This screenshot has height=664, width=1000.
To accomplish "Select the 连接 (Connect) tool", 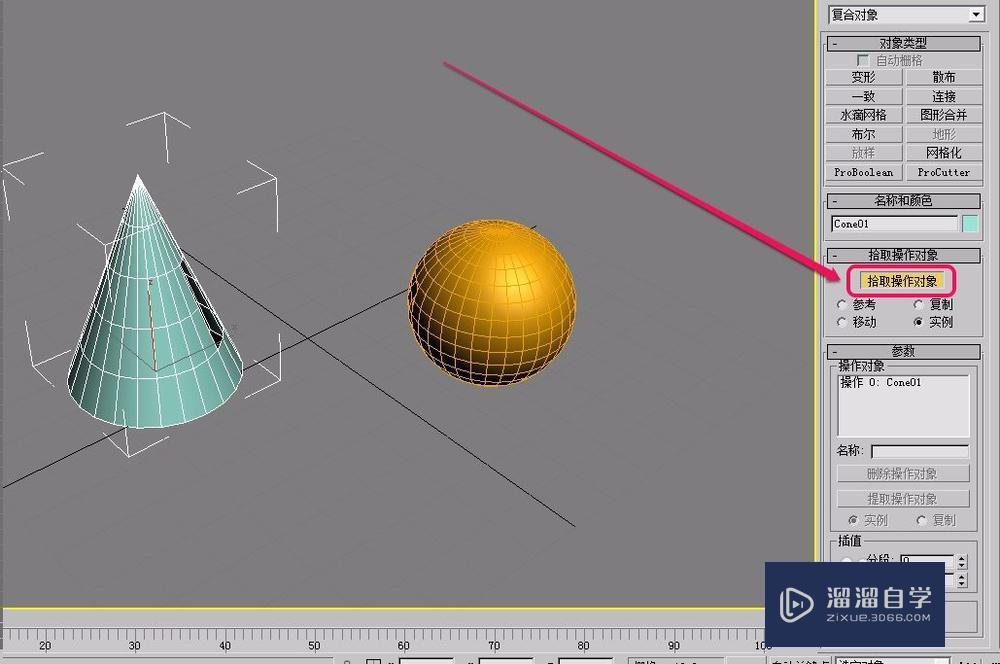I will click(942, 95).
